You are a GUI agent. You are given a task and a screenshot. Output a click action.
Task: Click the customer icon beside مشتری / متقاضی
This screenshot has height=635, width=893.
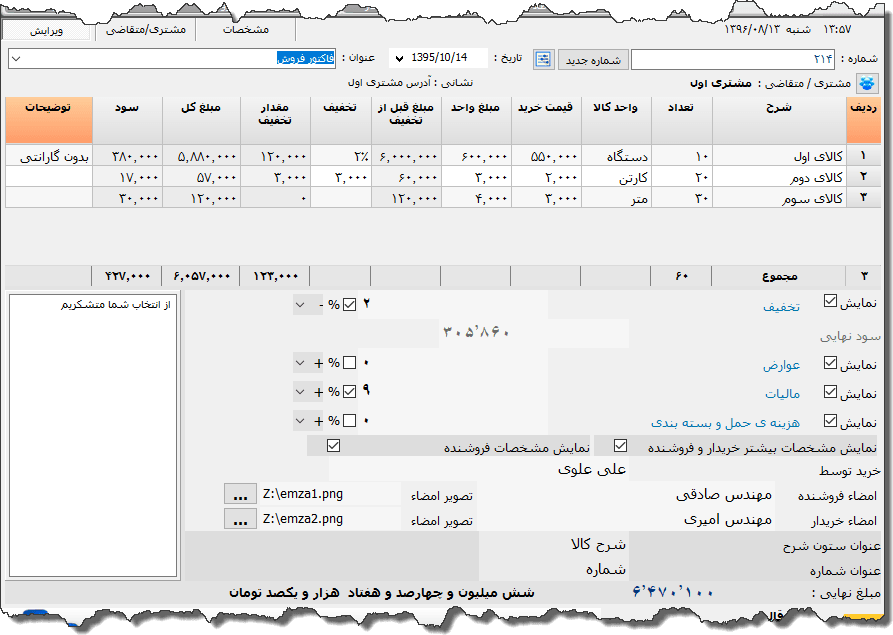click(x=868, y=82)
